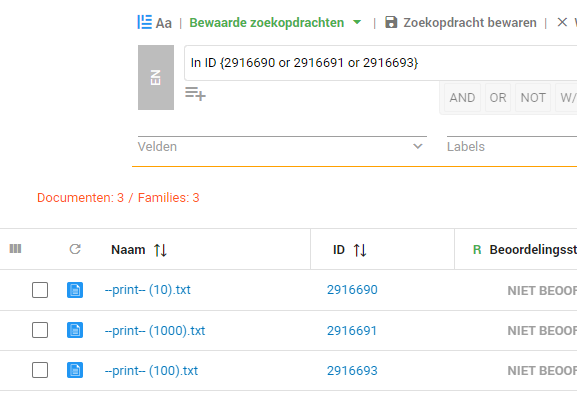Click the add search line icon

tap(195, 93)
